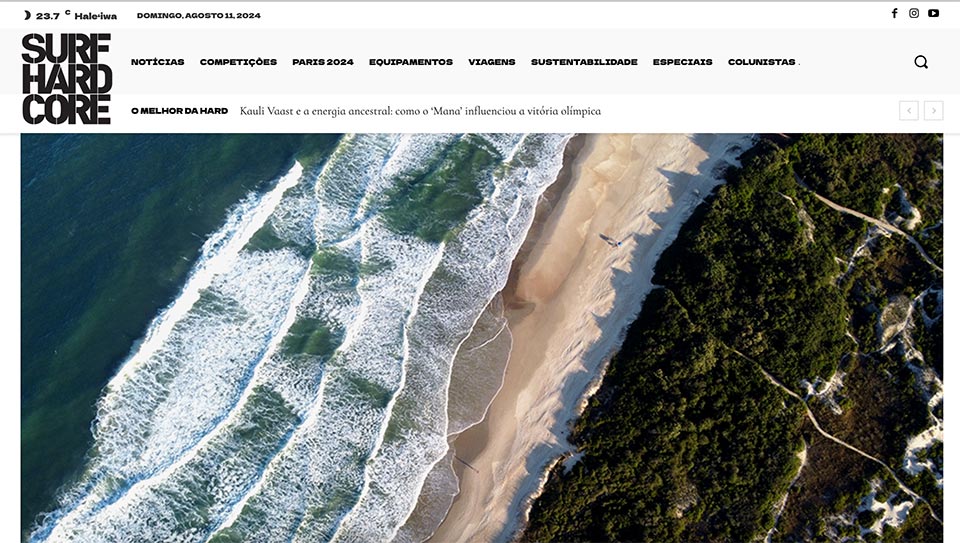The height and width of the screenshot is (543, 960).
Task: Click the search magnifier icon
Action: [921, 62]
